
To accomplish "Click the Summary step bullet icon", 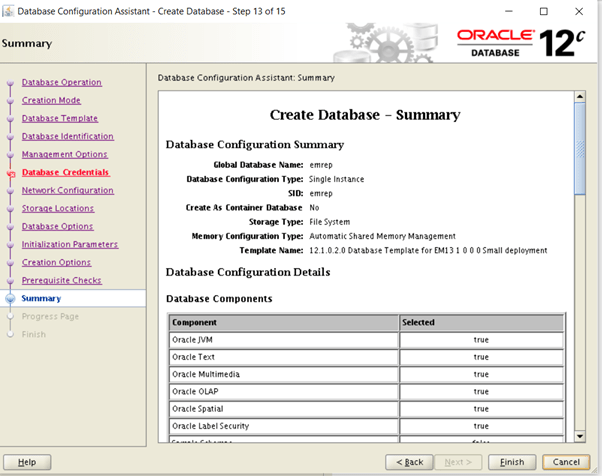I will (11, 298).
